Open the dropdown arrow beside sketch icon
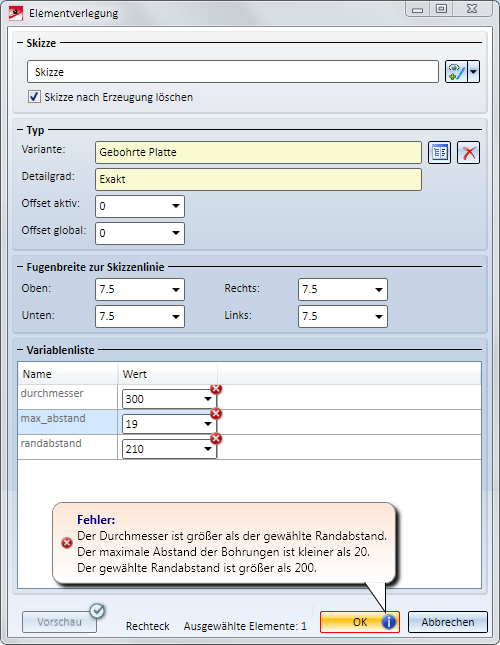 (474, 72)
